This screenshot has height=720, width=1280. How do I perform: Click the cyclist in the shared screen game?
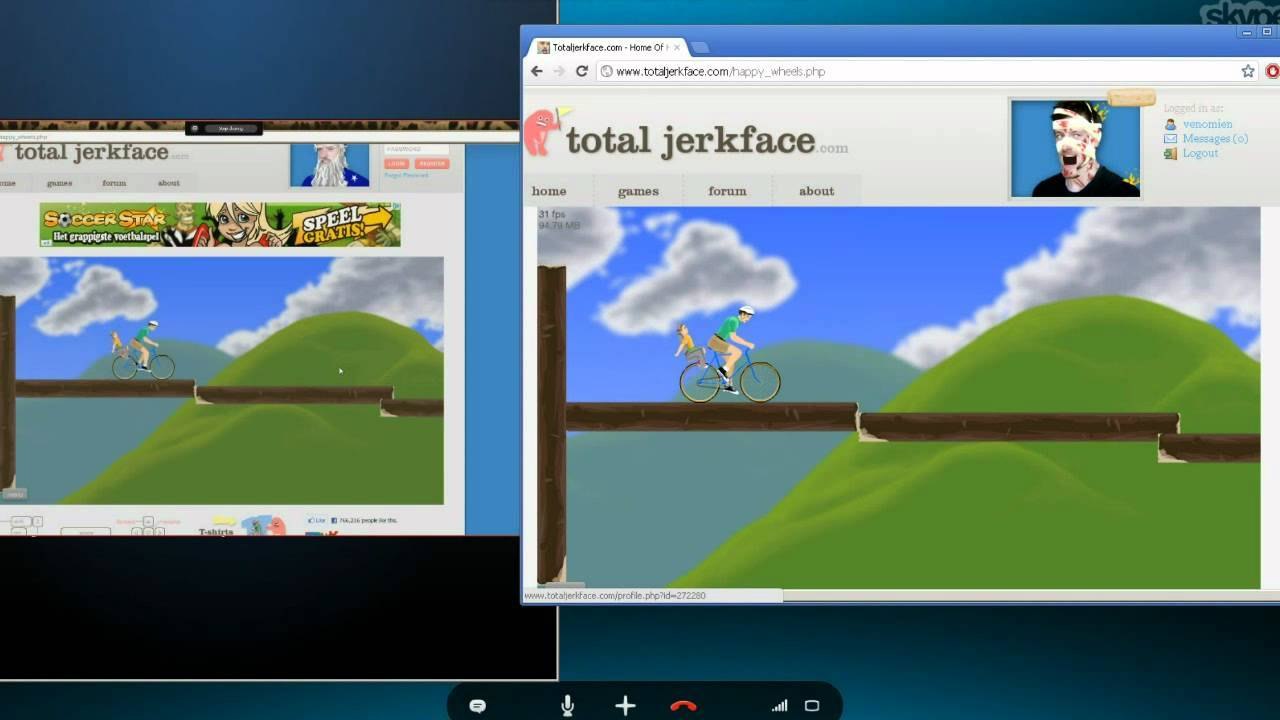tap(143, 351)
